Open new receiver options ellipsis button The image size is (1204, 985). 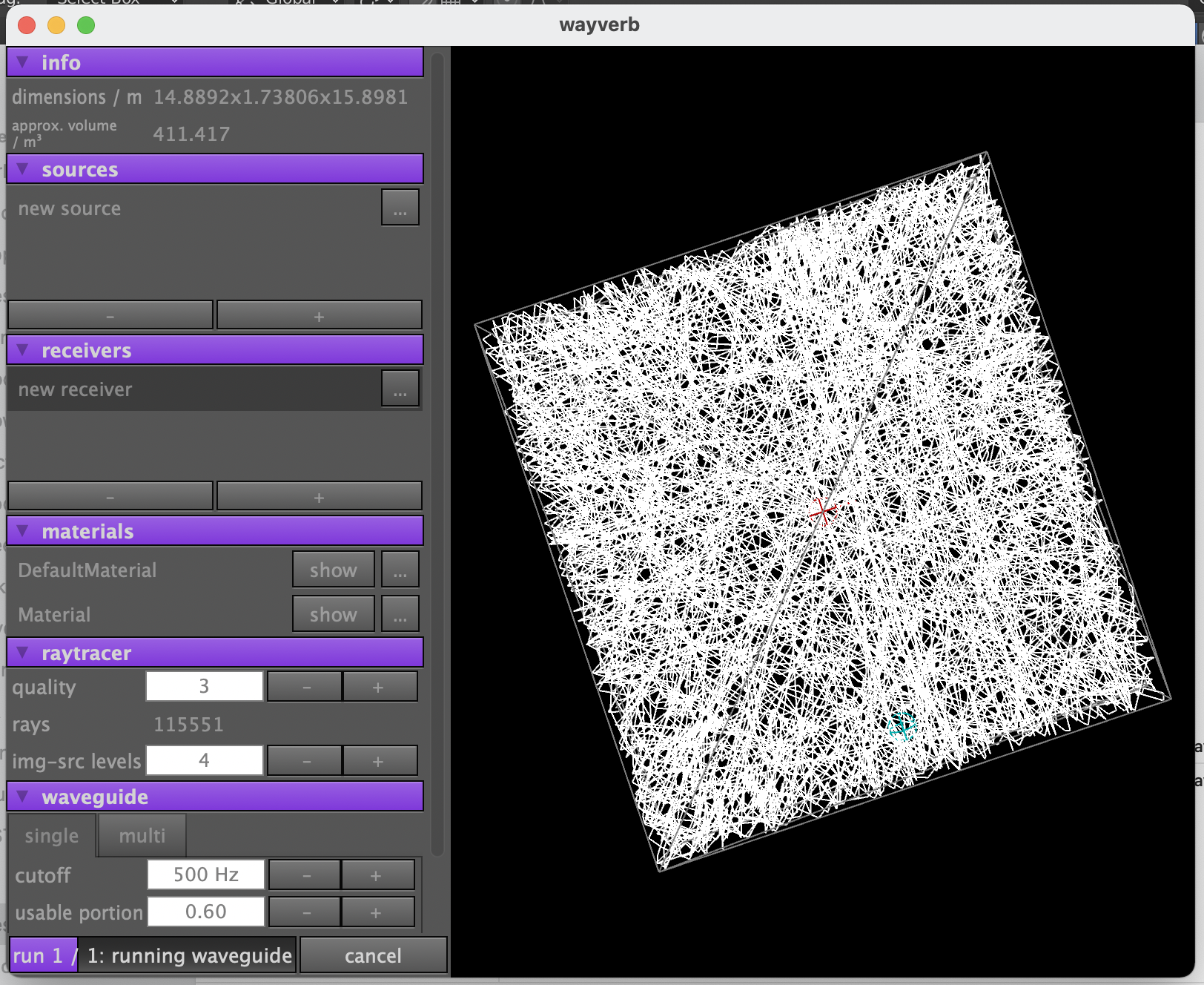point(400,389)
